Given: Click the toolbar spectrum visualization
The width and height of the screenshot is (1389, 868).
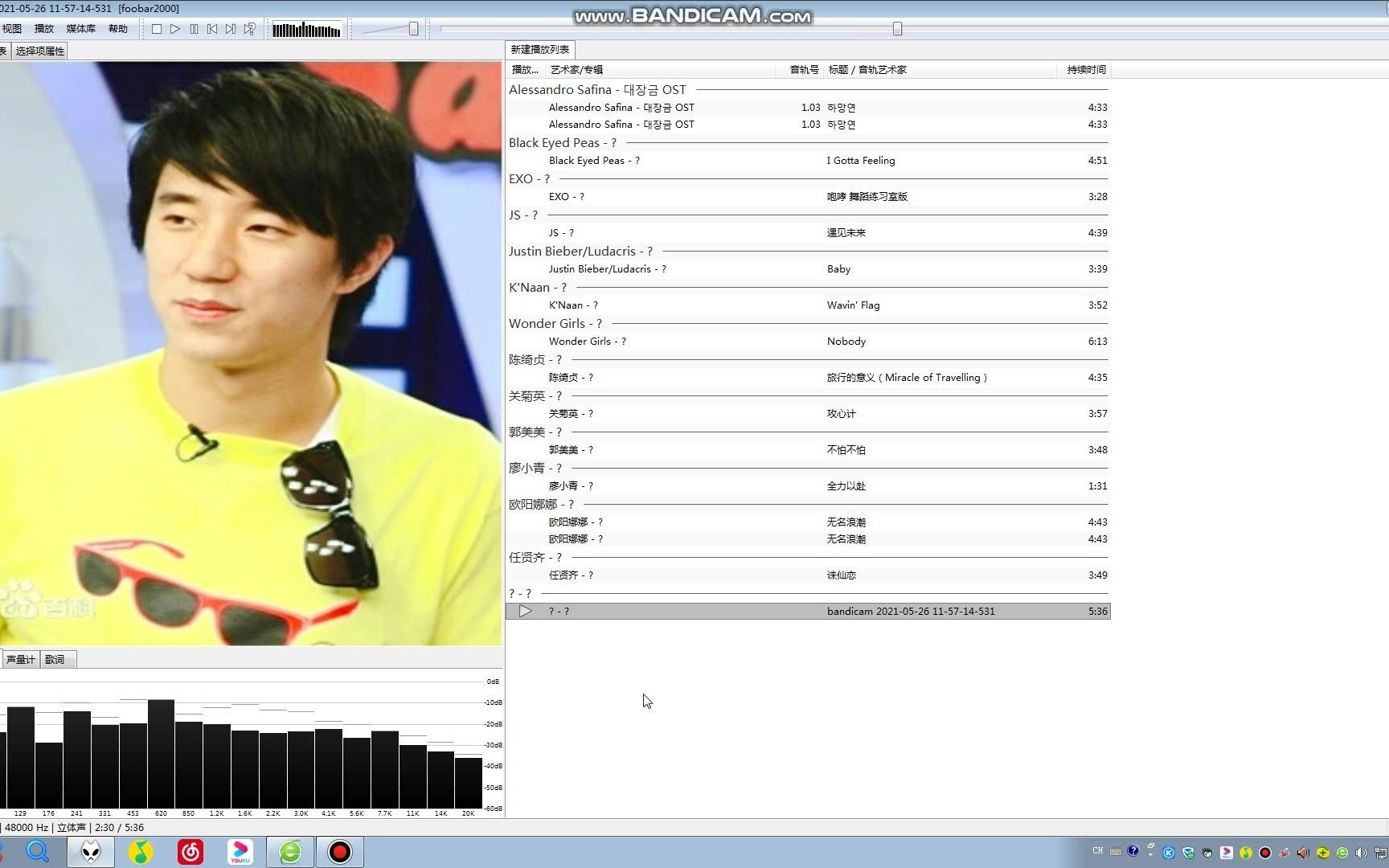Looking at the screenshot, I should (x=306, y=30).
